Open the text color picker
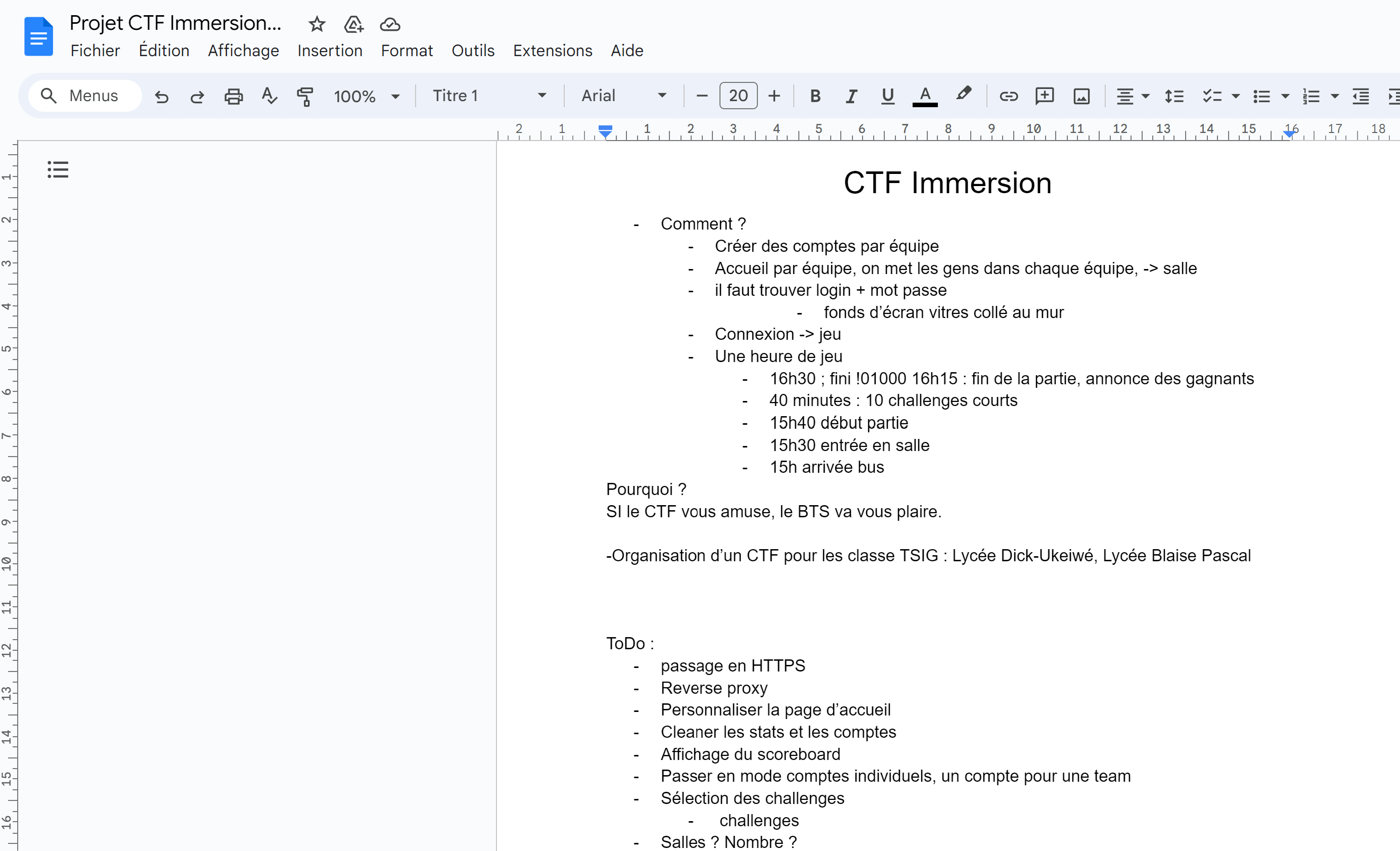 [x=924, y=96]
